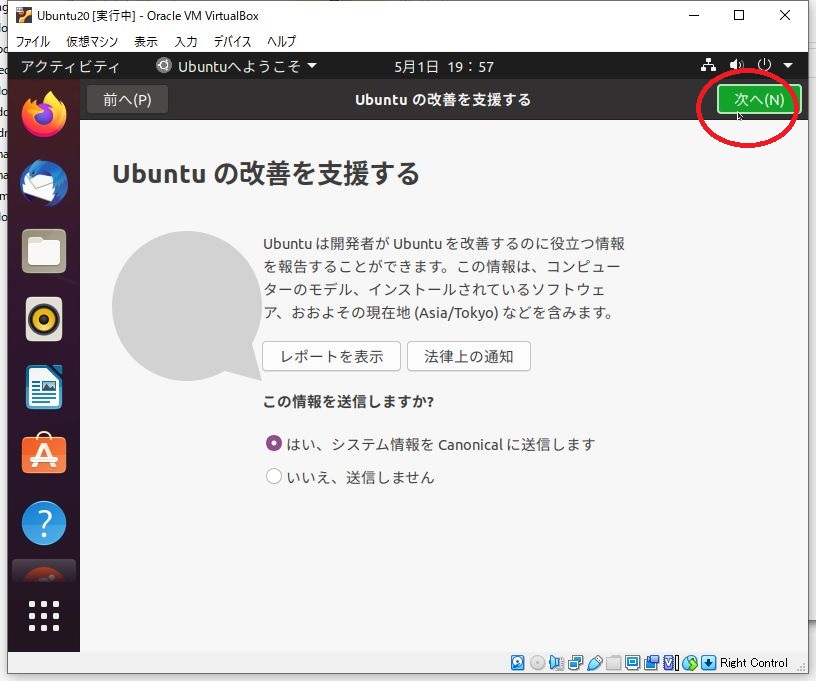Click the 'Right Control' host key label
The height and width of the screenshot is (681, 816).
(754, 663)
